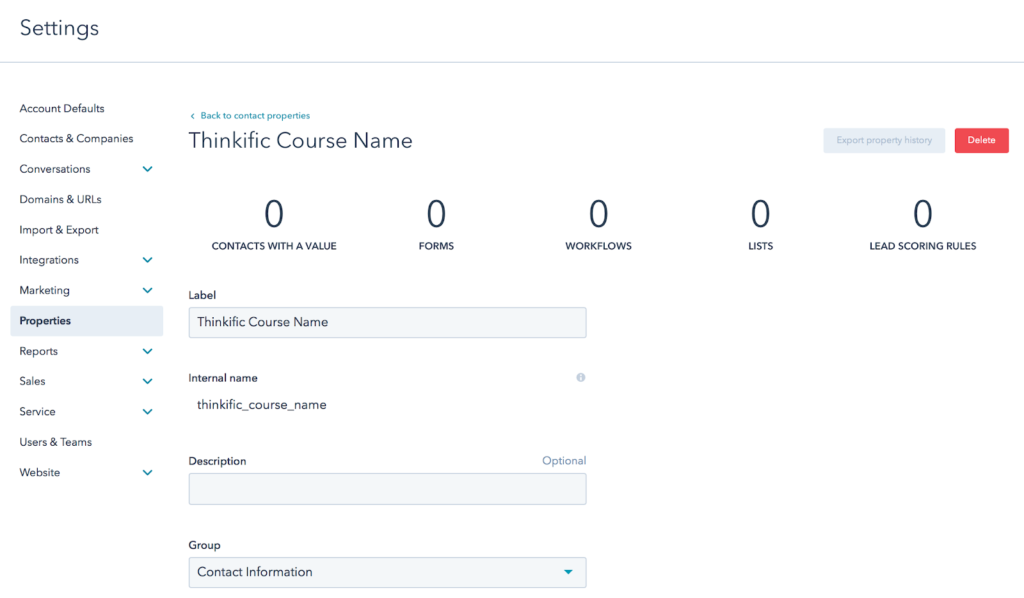The height and width of the screenshot is (598, 1024).
Task: Click the Forms count
Action: point(436,214)
